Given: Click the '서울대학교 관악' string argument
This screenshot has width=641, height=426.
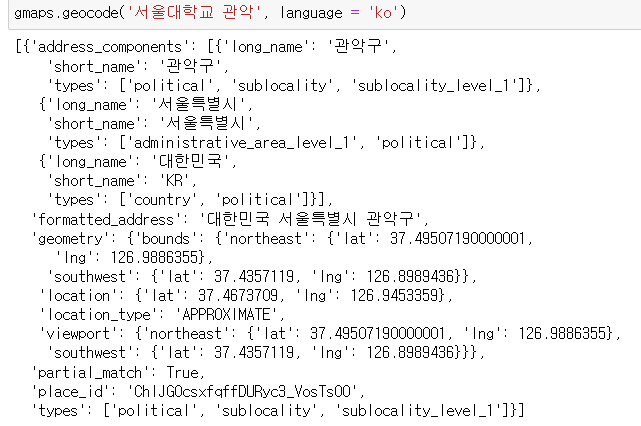Looking at the screenshot, I should [x=195, y=12].
